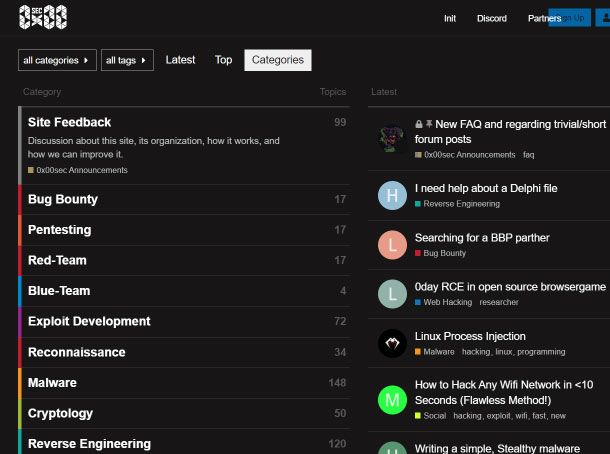Expand the all tags dropdown
This screenshot has width=610, height=454.
click(x=127, y=60)
